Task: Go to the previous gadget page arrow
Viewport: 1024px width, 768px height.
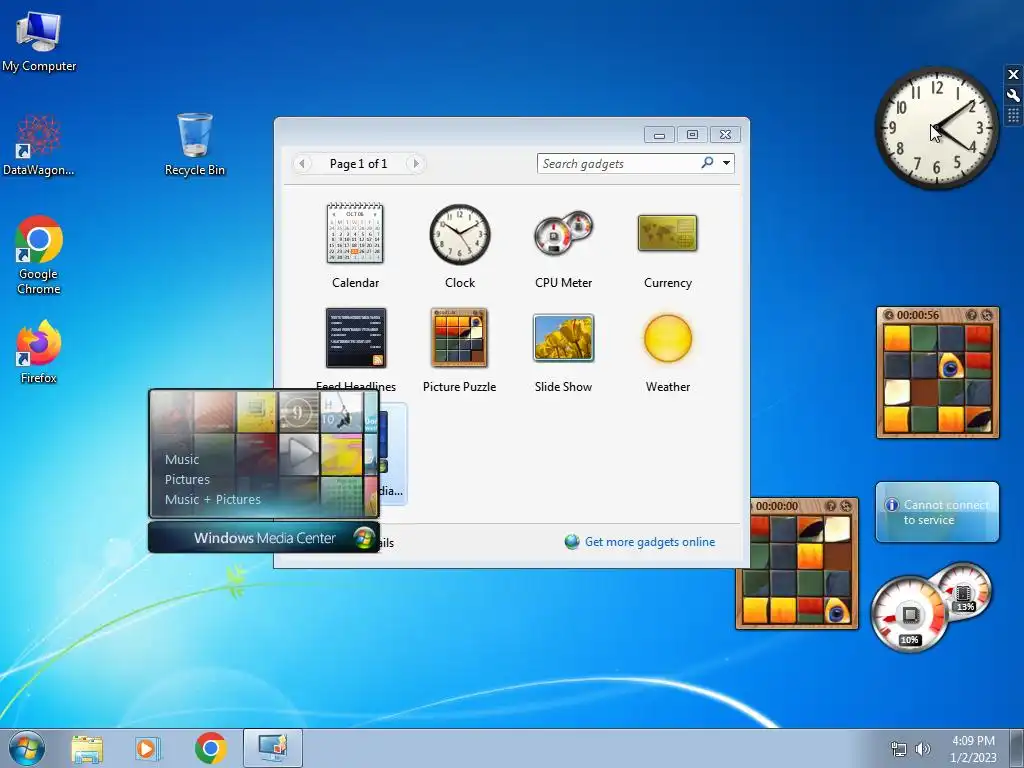Action: (x=302, y=163)
